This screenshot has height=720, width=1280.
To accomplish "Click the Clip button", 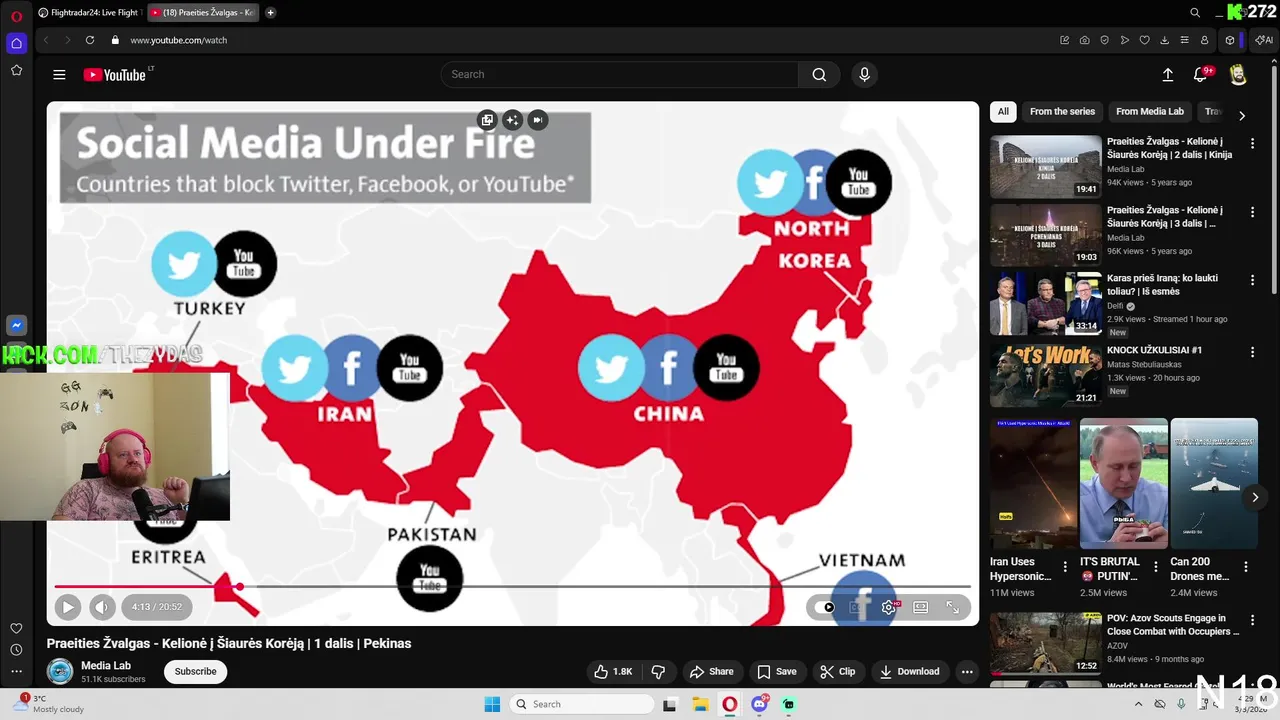I will [x=838, y=671].
